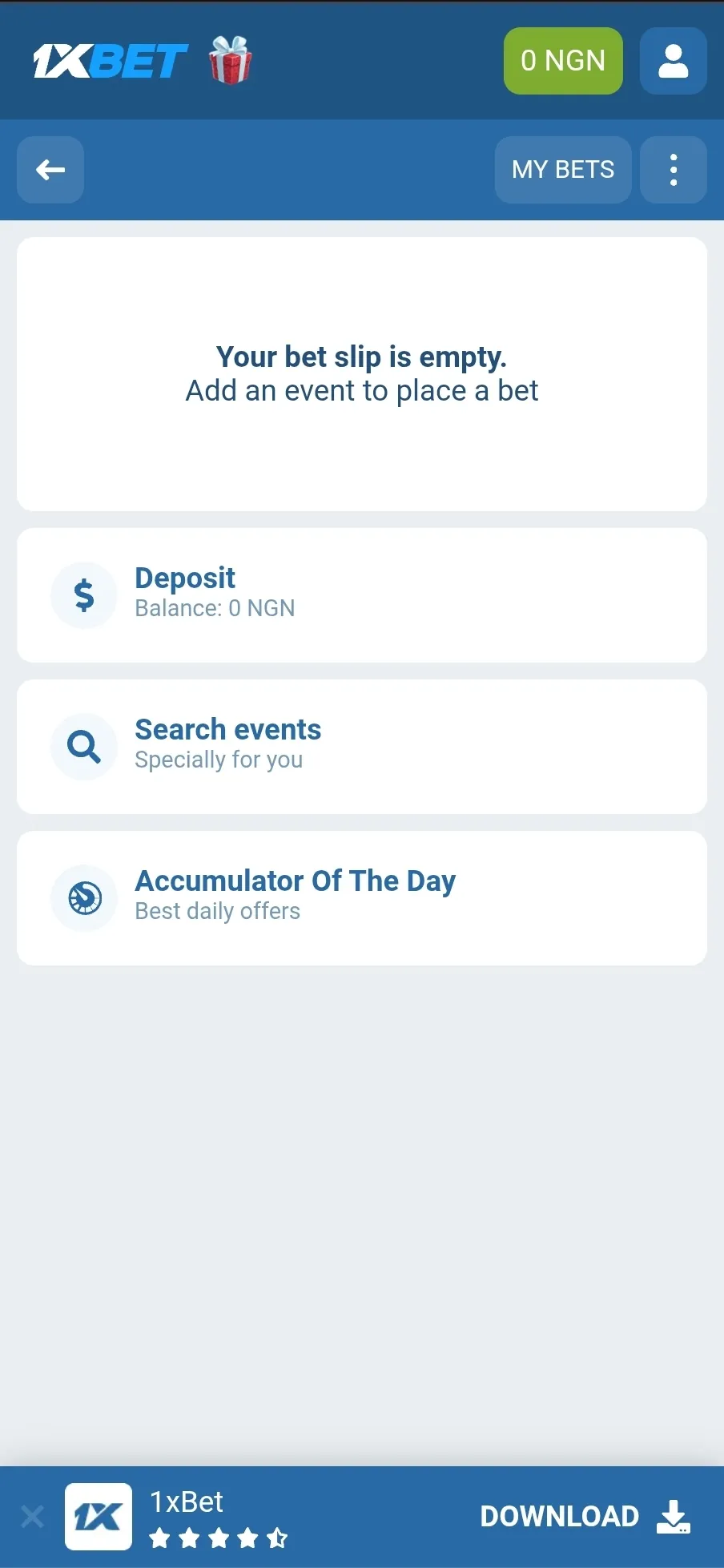
Task: Tap the back arrow button
Action: click(x=50, y=170)
